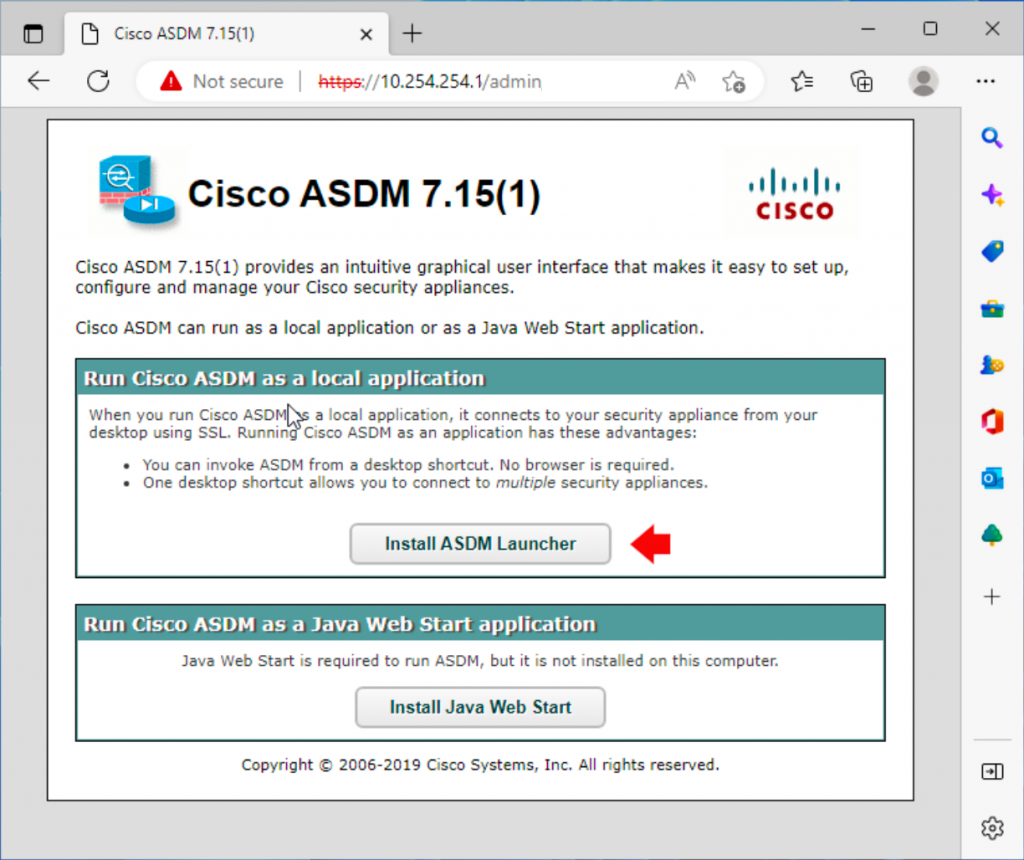Add this page to favorites

[734, 81]
